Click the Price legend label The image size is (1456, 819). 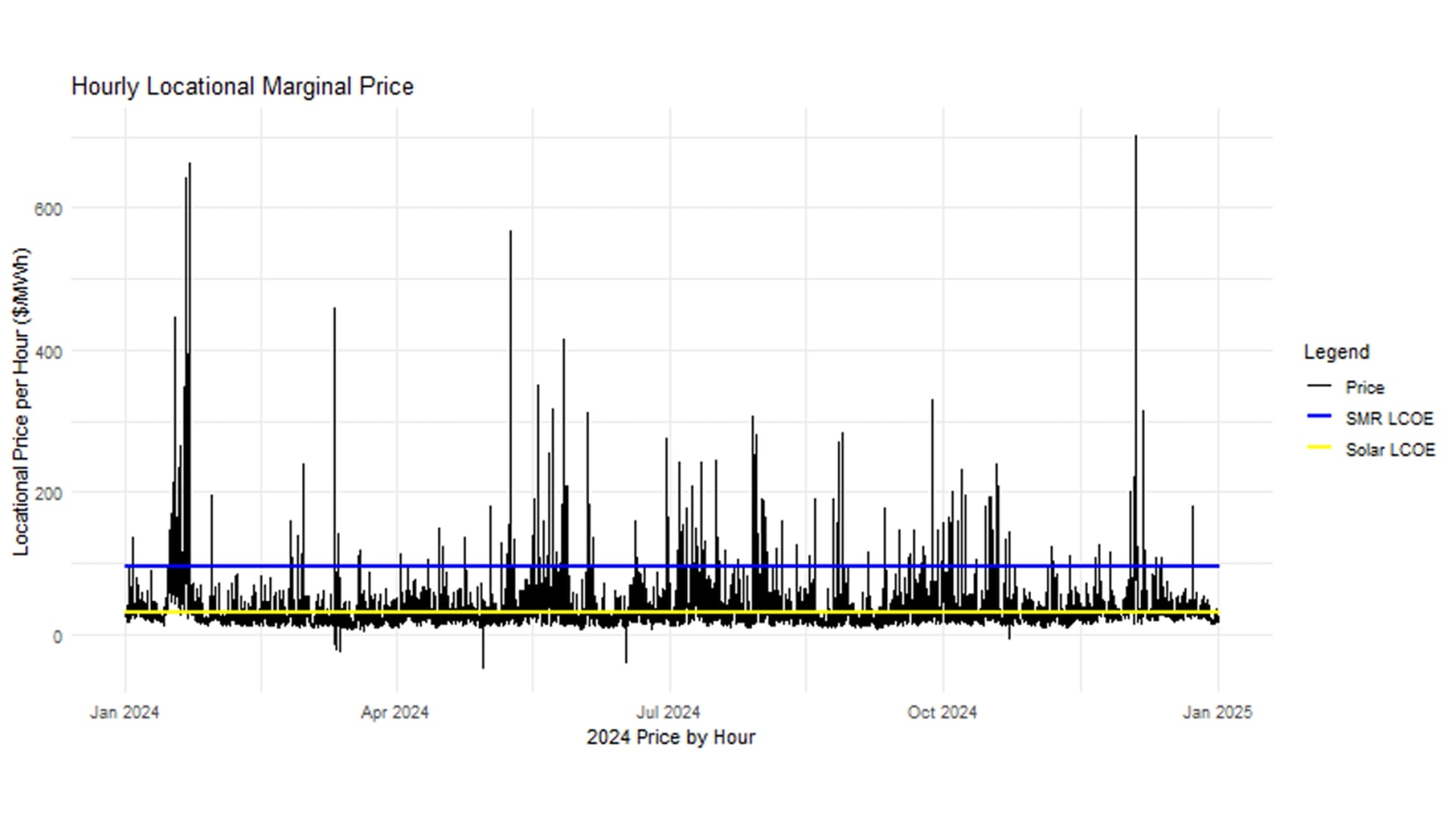click(1364, 388)
